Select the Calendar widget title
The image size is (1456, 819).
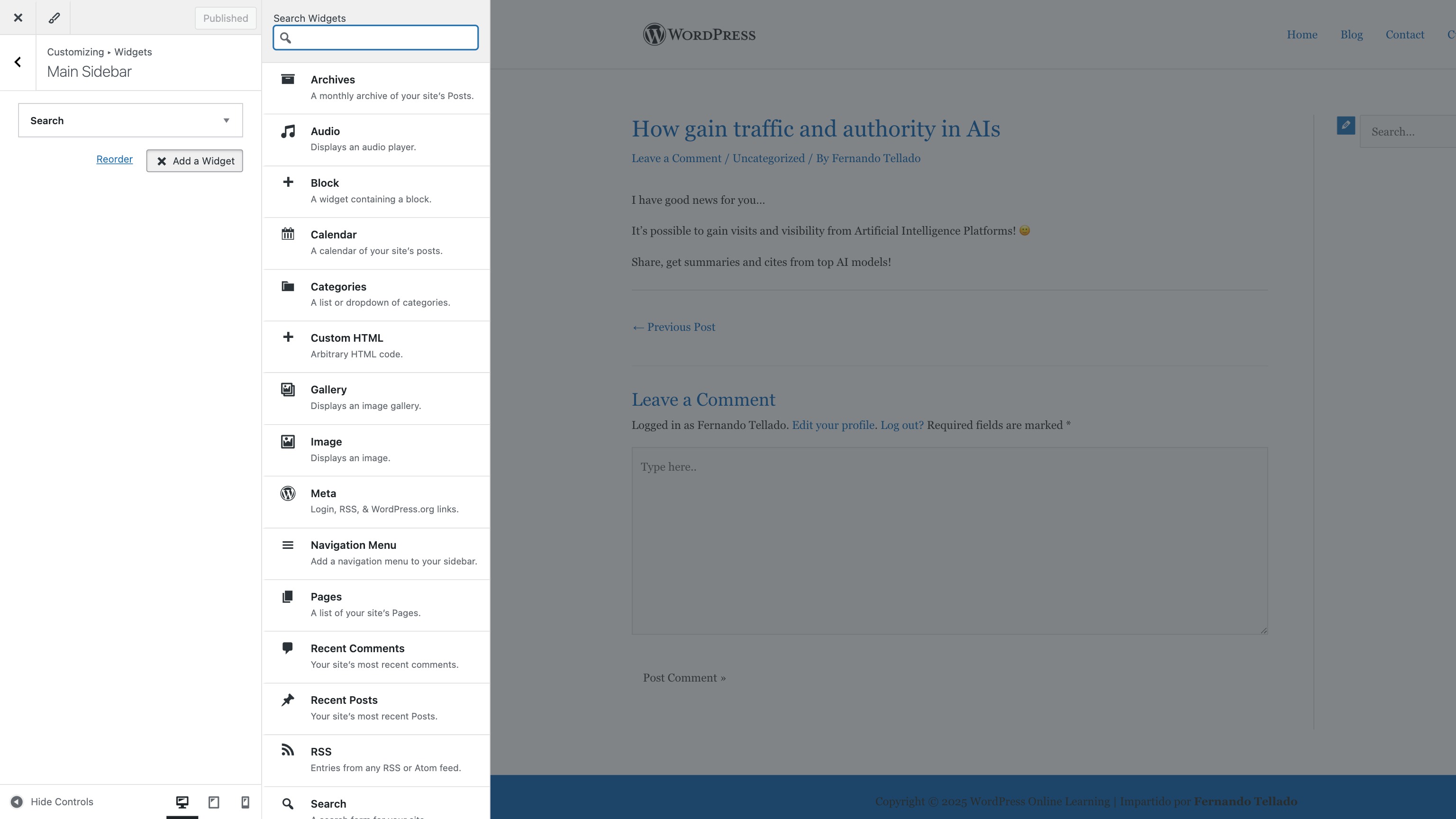[334, 235]
